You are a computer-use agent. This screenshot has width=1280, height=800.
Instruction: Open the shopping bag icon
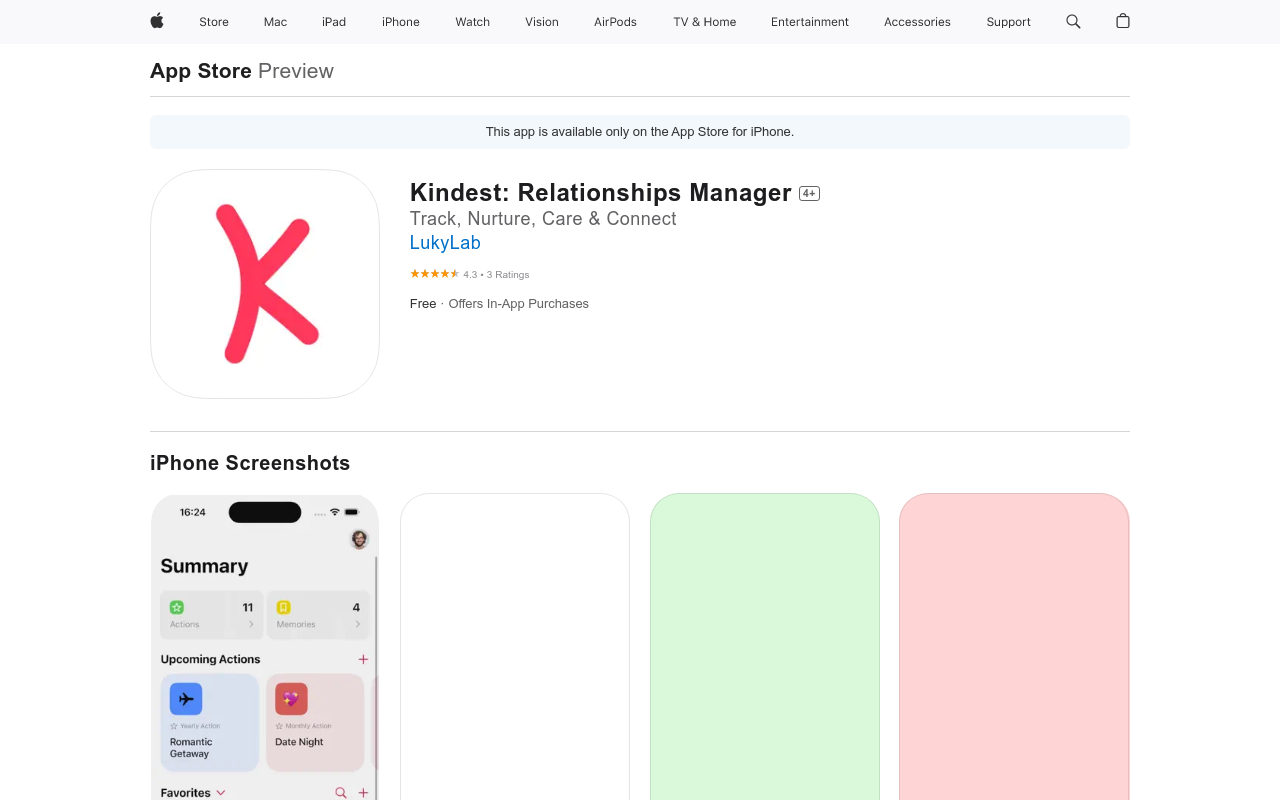1123,21
